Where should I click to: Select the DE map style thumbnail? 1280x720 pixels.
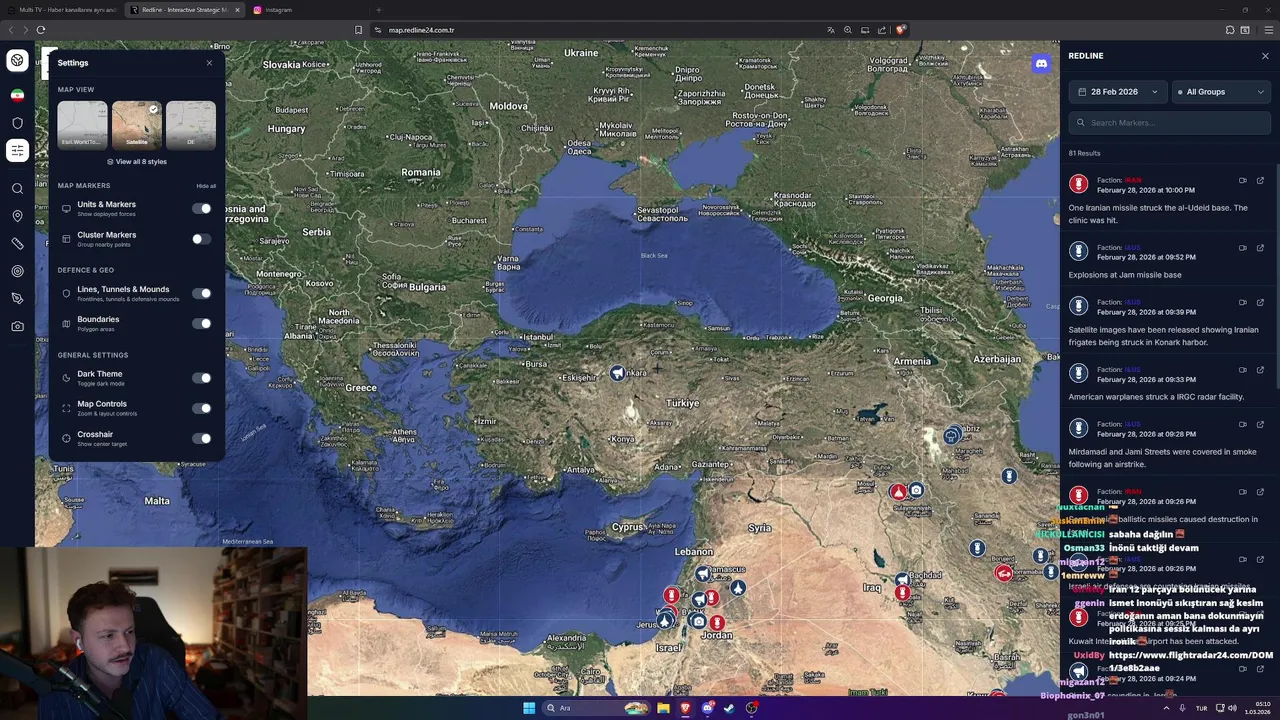pyautogui.click(x=191, y=125)
